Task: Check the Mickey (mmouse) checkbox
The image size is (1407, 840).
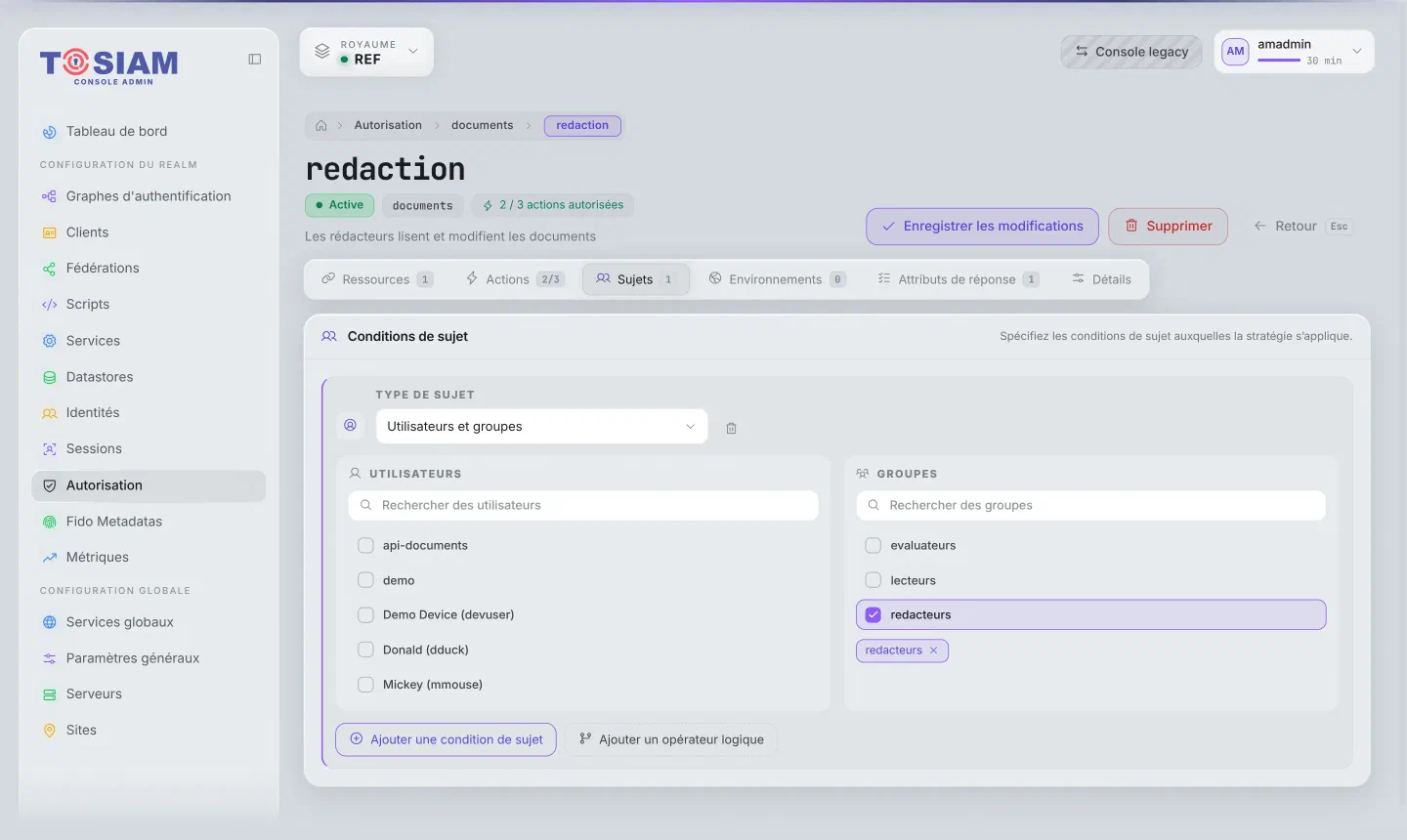Action: (x=365, y=685)
